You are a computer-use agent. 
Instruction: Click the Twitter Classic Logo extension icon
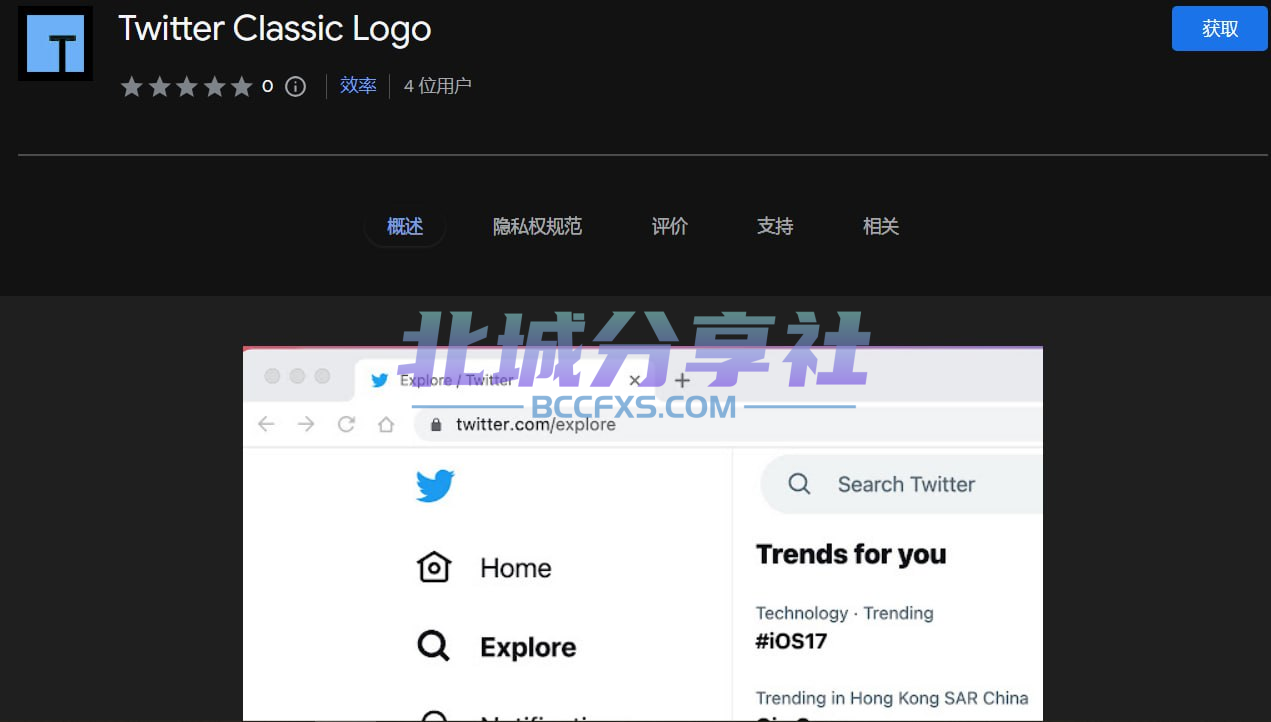55,44
